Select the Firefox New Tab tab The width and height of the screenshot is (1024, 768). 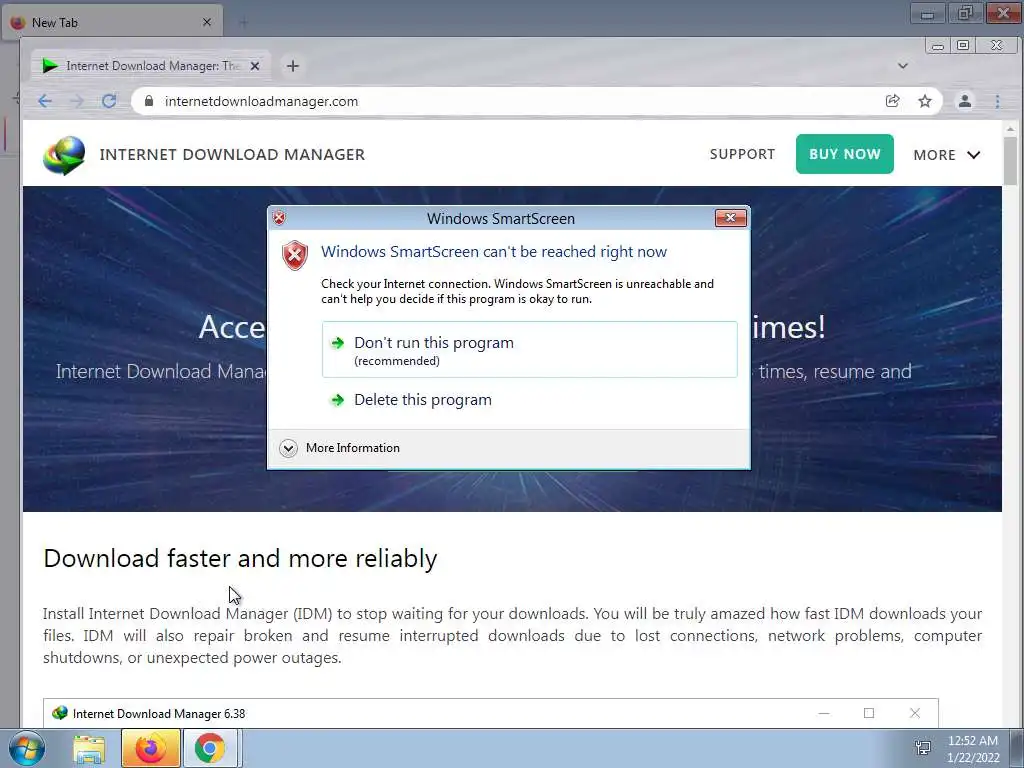point(112,22)
